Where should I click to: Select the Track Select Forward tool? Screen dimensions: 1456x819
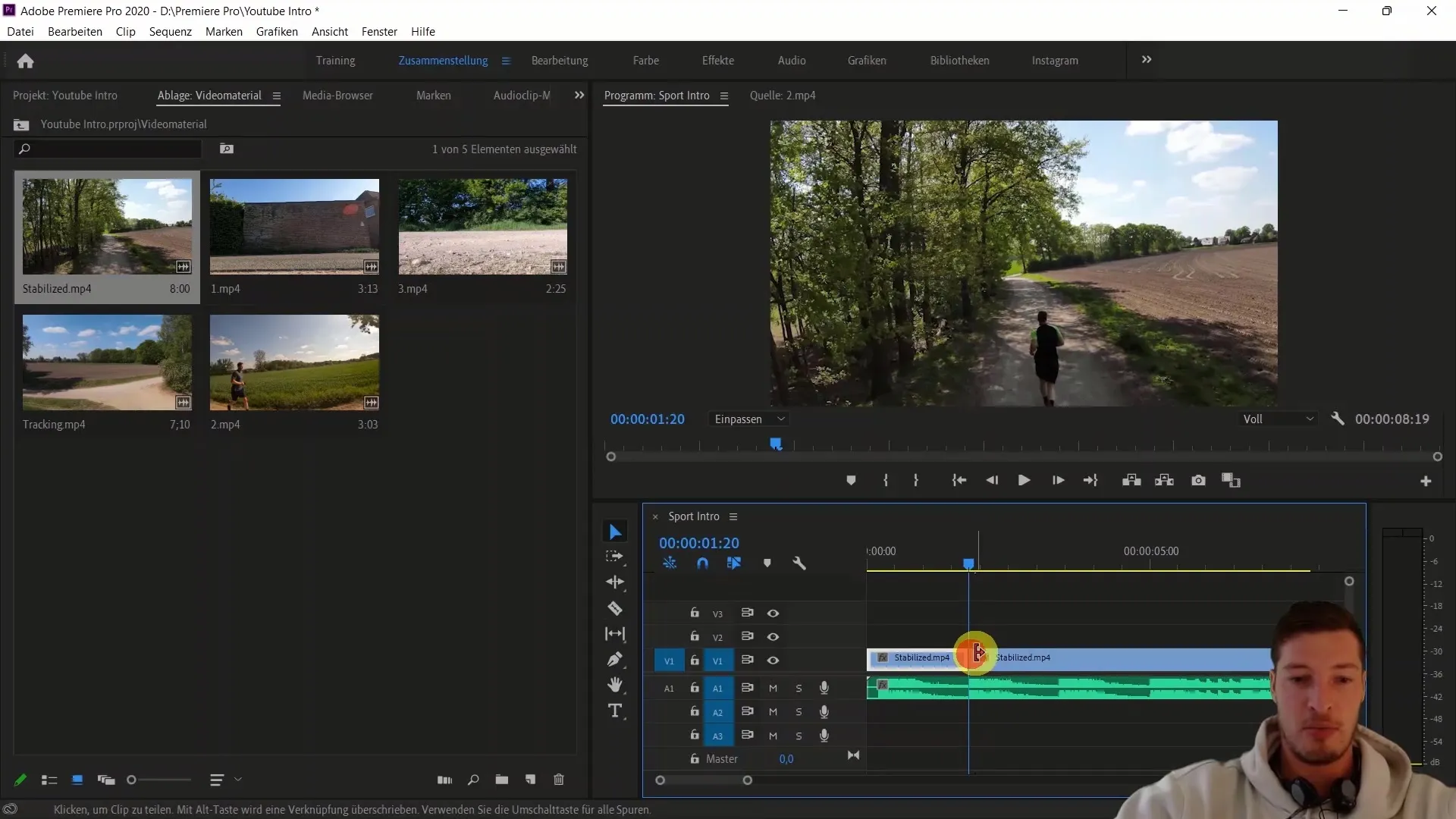(x=615, y=557)
